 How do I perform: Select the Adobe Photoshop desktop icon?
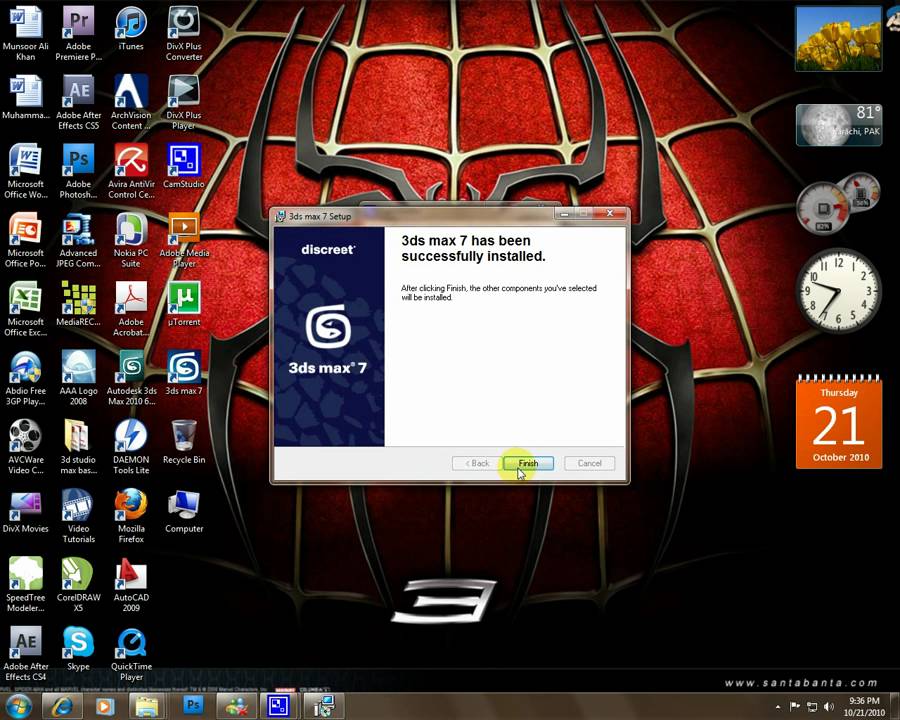tap(79, 171)
